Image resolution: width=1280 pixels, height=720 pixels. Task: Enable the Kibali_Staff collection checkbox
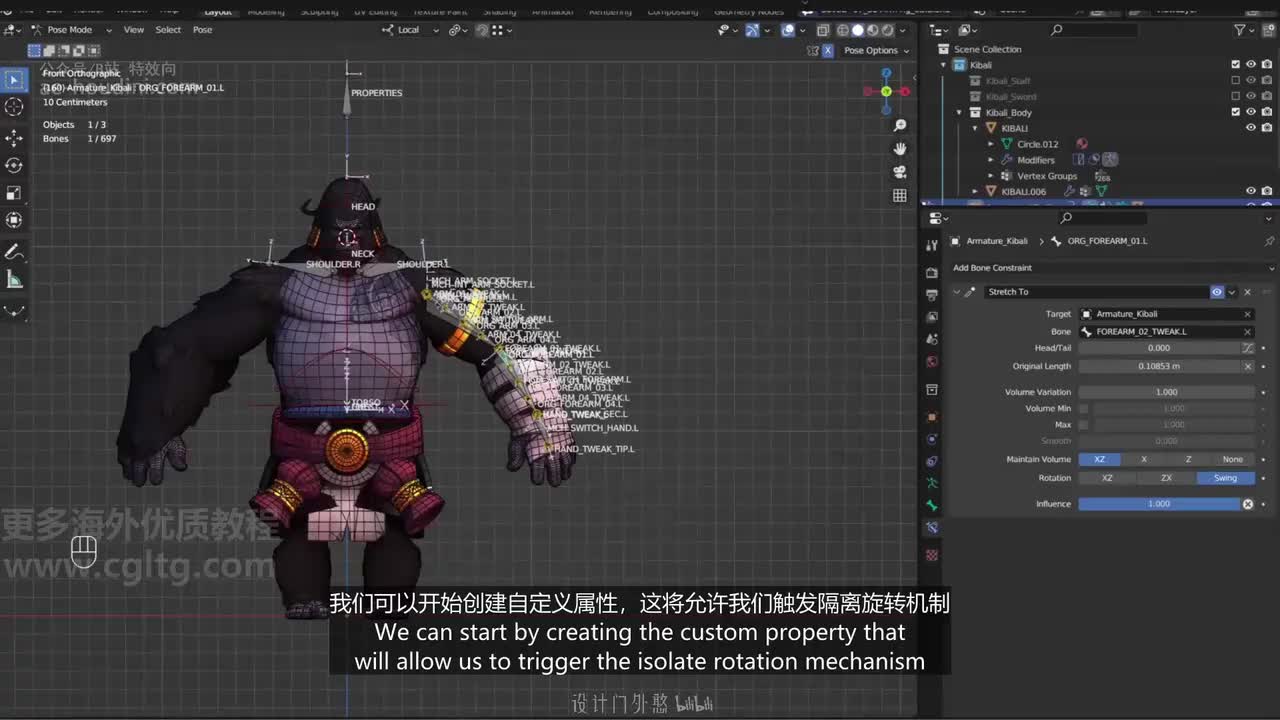1235,81
